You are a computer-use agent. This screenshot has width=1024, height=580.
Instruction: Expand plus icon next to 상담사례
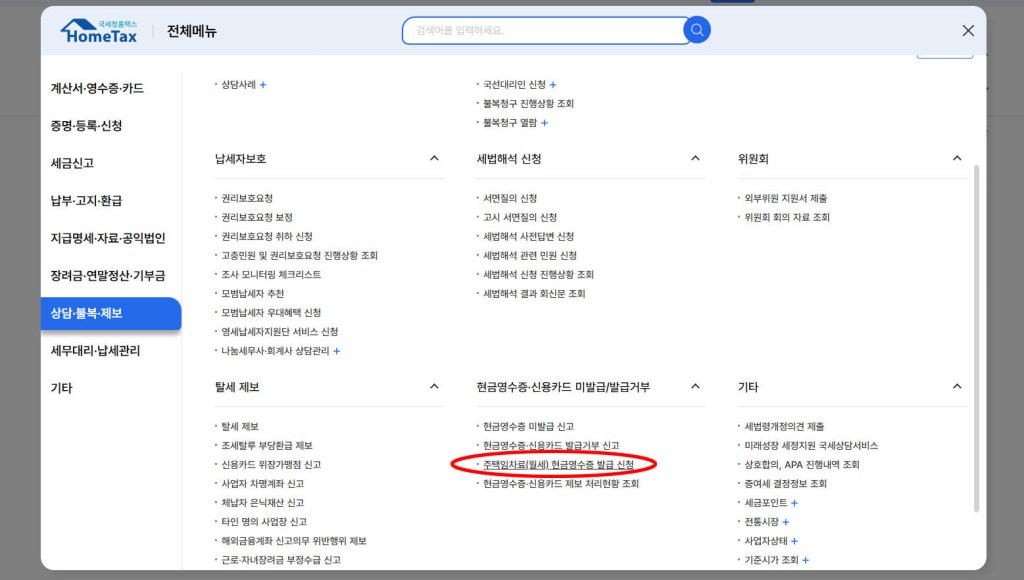[263, 85]
